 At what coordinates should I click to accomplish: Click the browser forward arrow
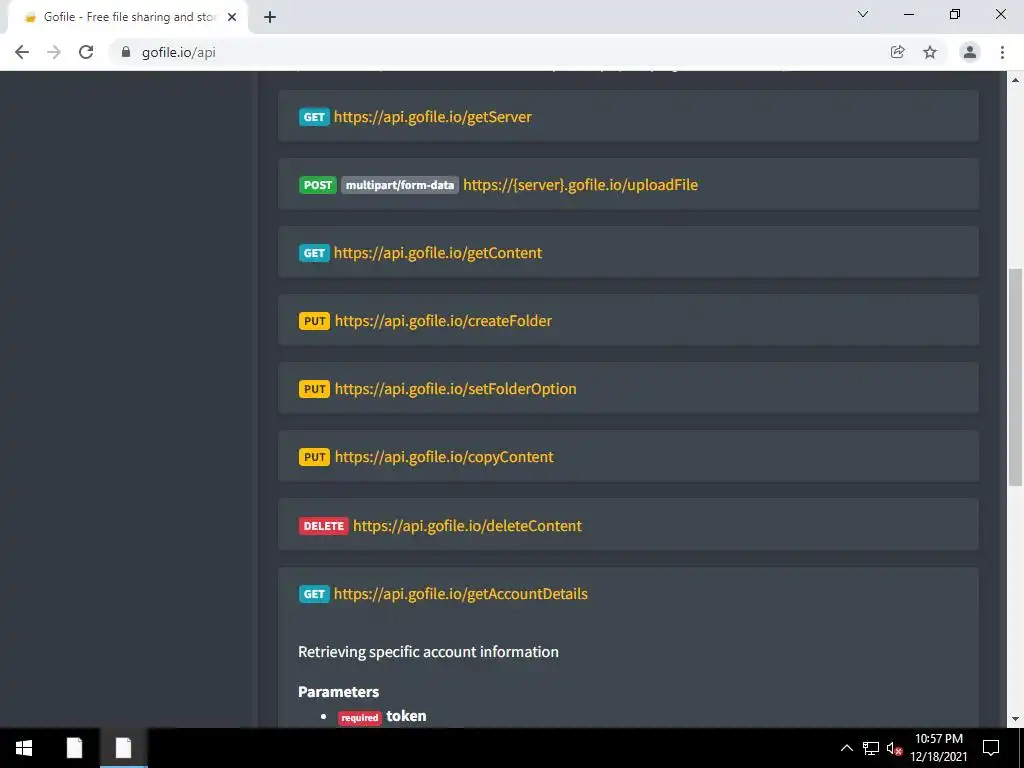[x=54, y=52]
